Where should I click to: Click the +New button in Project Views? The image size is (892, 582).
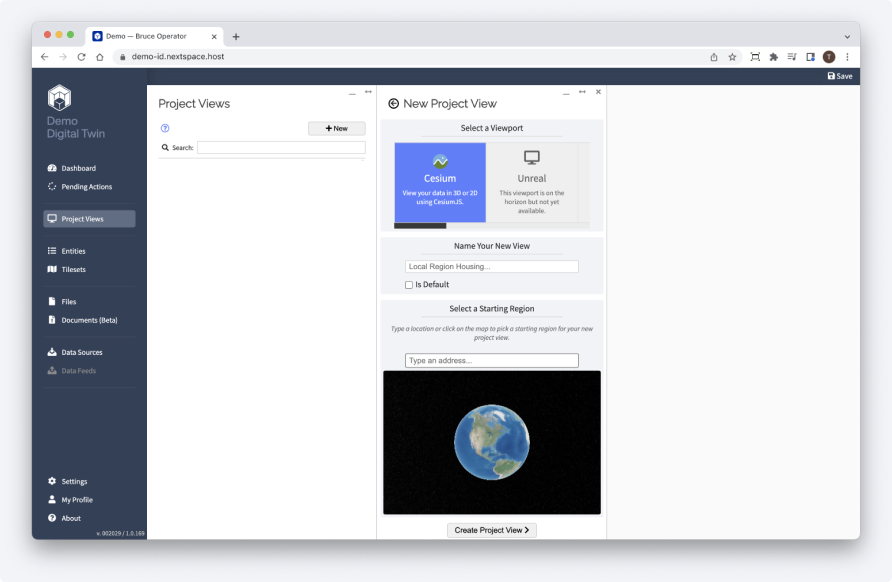[336, 128]
